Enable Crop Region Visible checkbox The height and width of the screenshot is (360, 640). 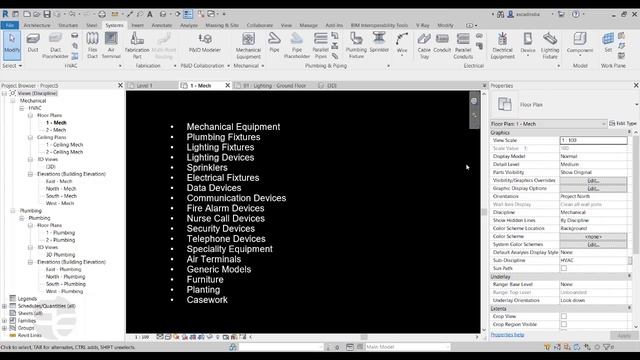point(564,324)
